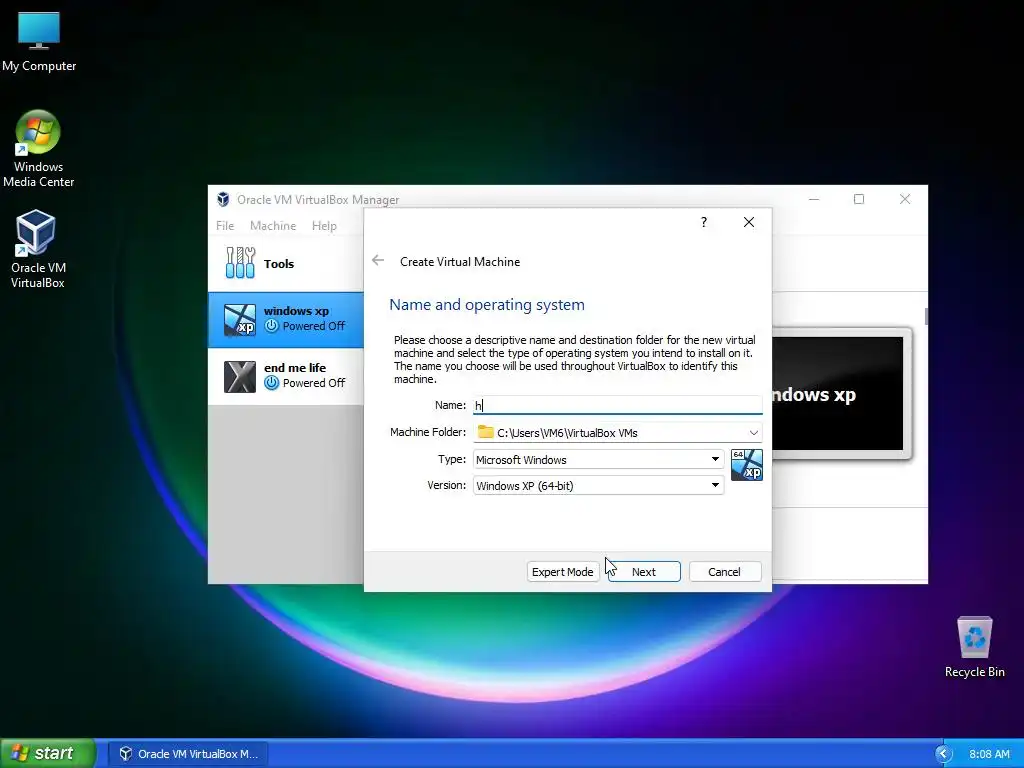
Task: Click the system tray expand arrow
Action: coord(943,754)
